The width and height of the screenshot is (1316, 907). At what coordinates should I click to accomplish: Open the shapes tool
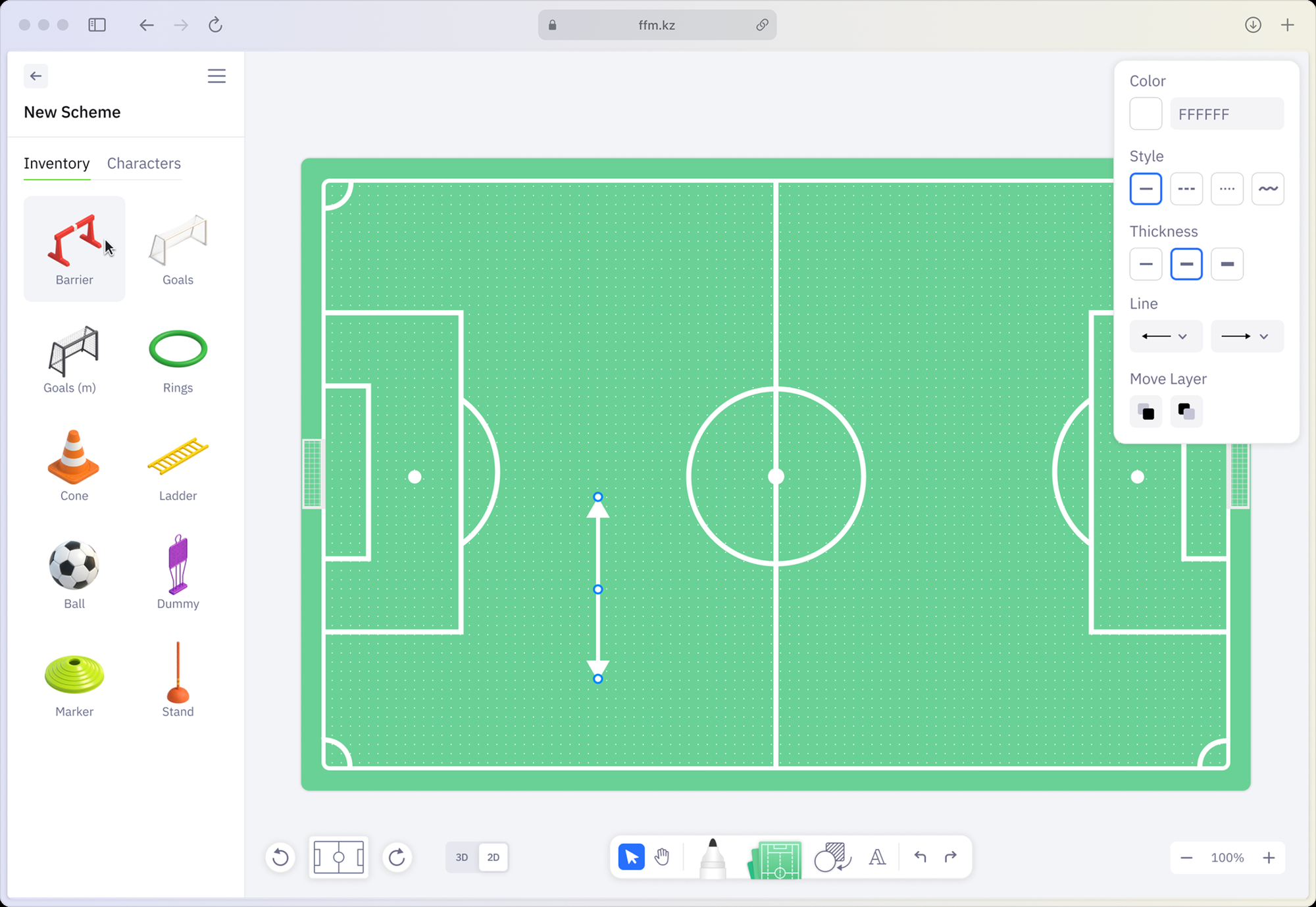(x=832, y=858)
